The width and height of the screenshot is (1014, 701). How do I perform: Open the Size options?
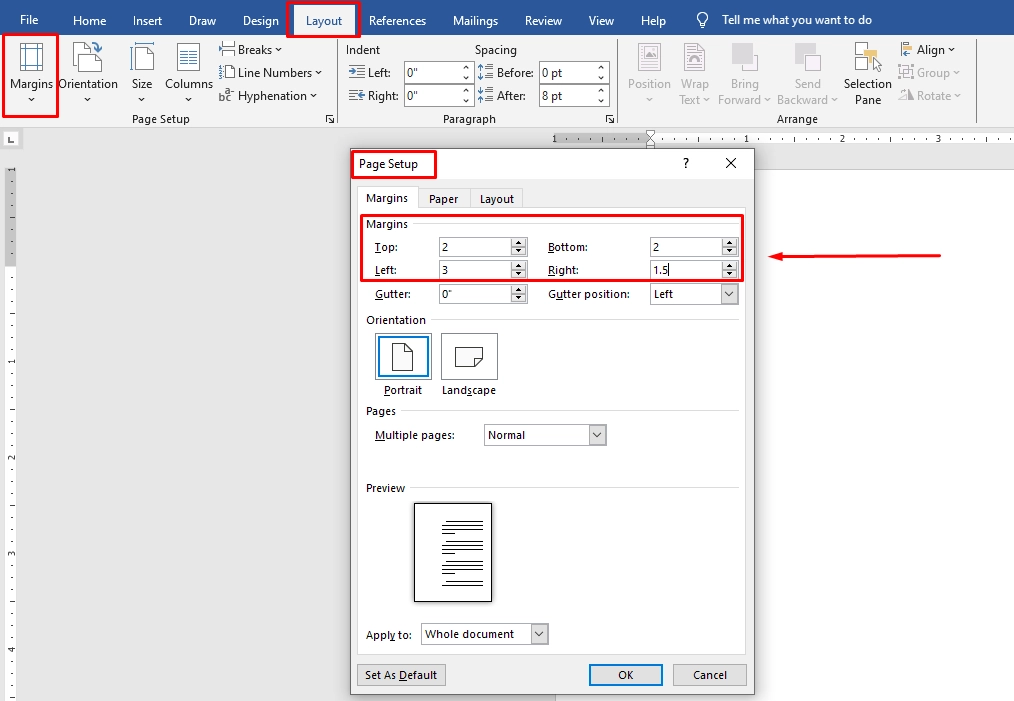click(141, 72)
